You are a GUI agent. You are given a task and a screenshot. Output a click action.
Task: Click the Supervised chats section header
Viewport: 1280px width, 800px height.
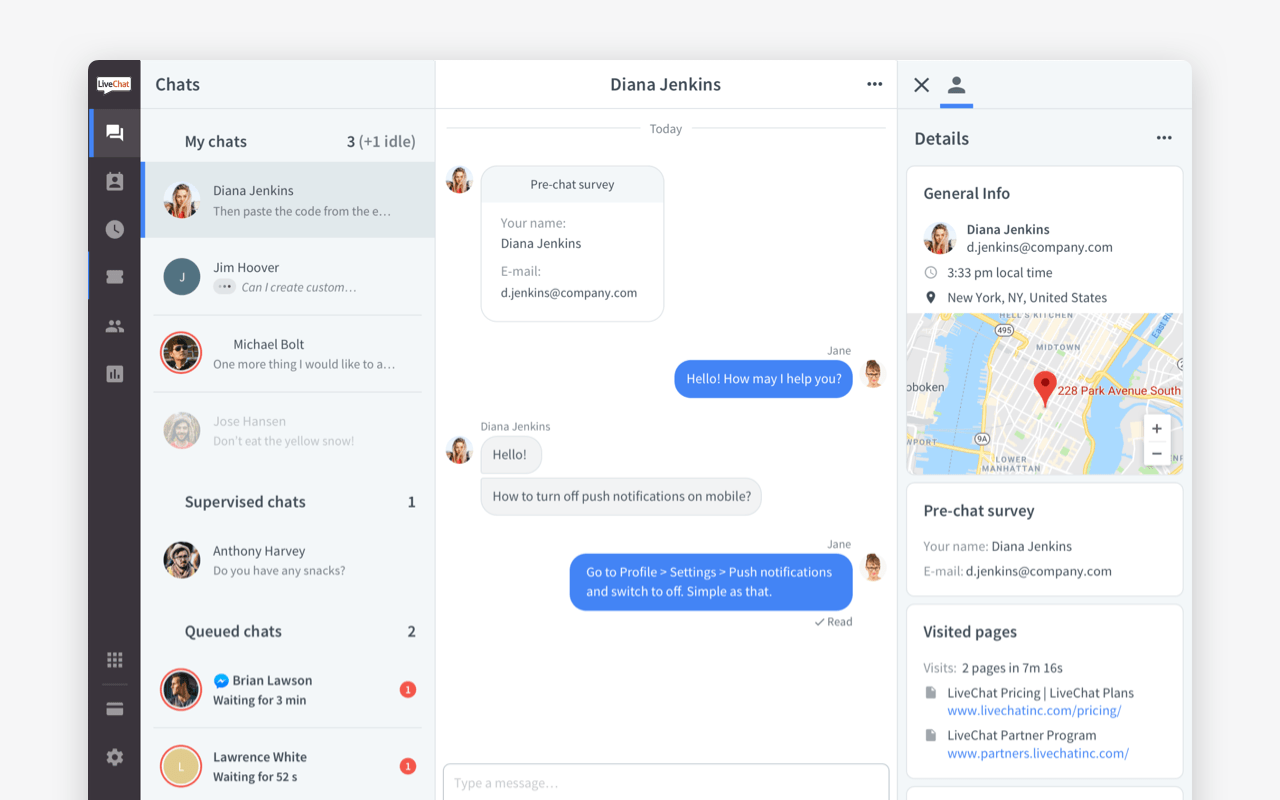coord(245,502)
